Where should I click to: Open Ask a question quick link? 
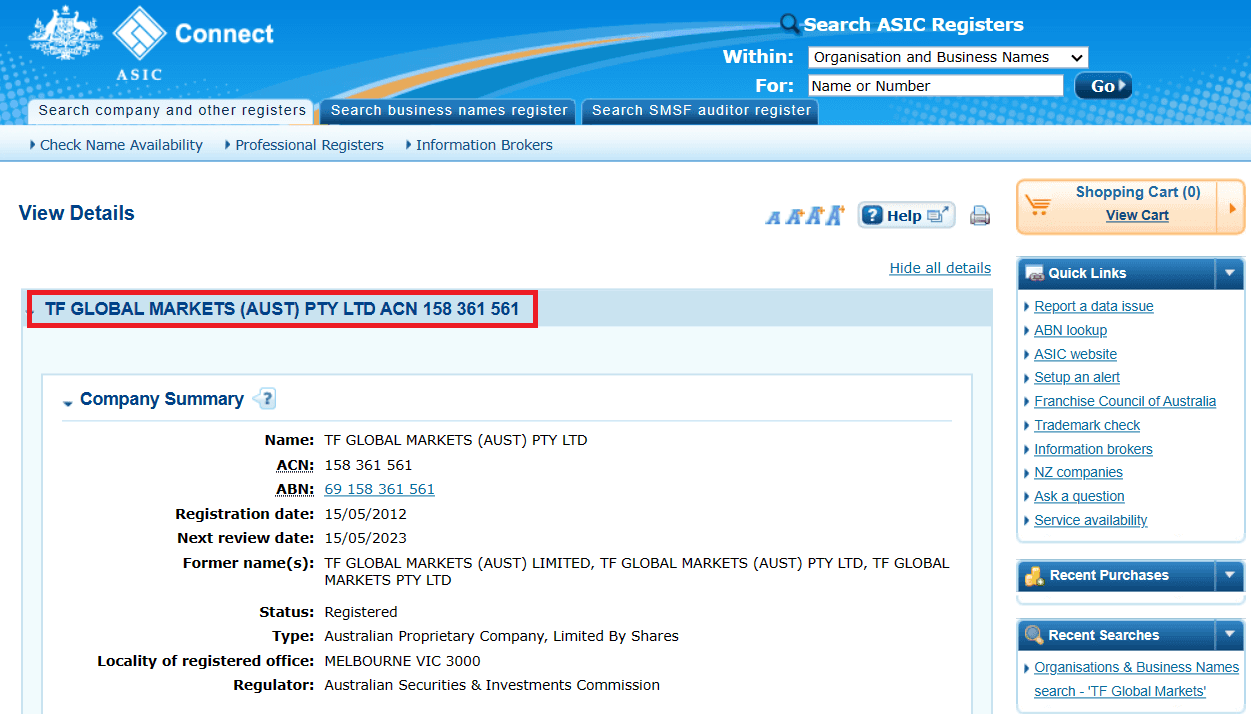[1079, 496]
